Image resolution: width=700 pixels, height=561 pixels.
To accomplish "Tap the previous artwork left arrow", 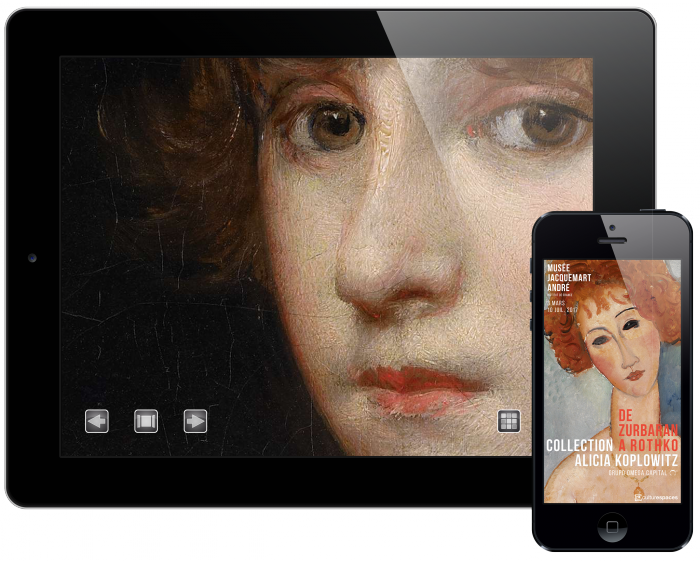I will tap(96, 421).
